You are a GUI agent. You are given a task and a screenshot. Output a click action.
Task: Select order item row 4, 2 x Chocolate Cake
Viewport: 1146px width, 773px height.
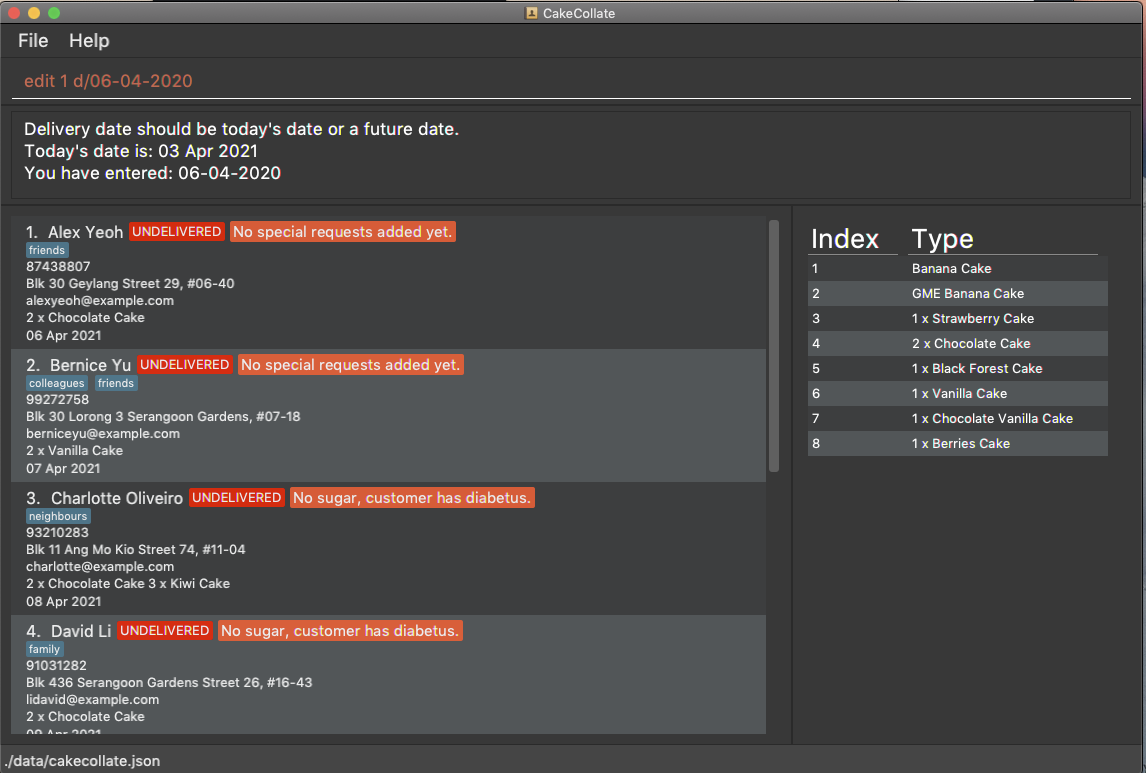point(957,343)
